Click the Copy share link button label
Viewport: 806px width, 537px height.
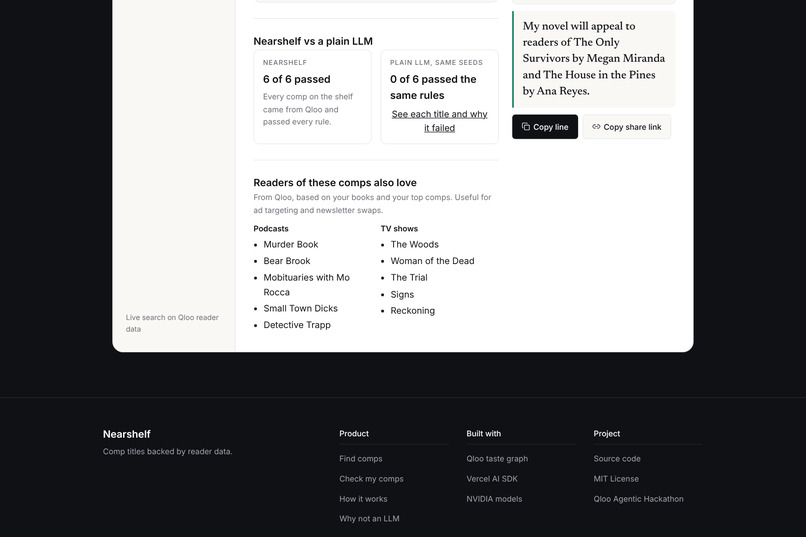click(632, 127)
